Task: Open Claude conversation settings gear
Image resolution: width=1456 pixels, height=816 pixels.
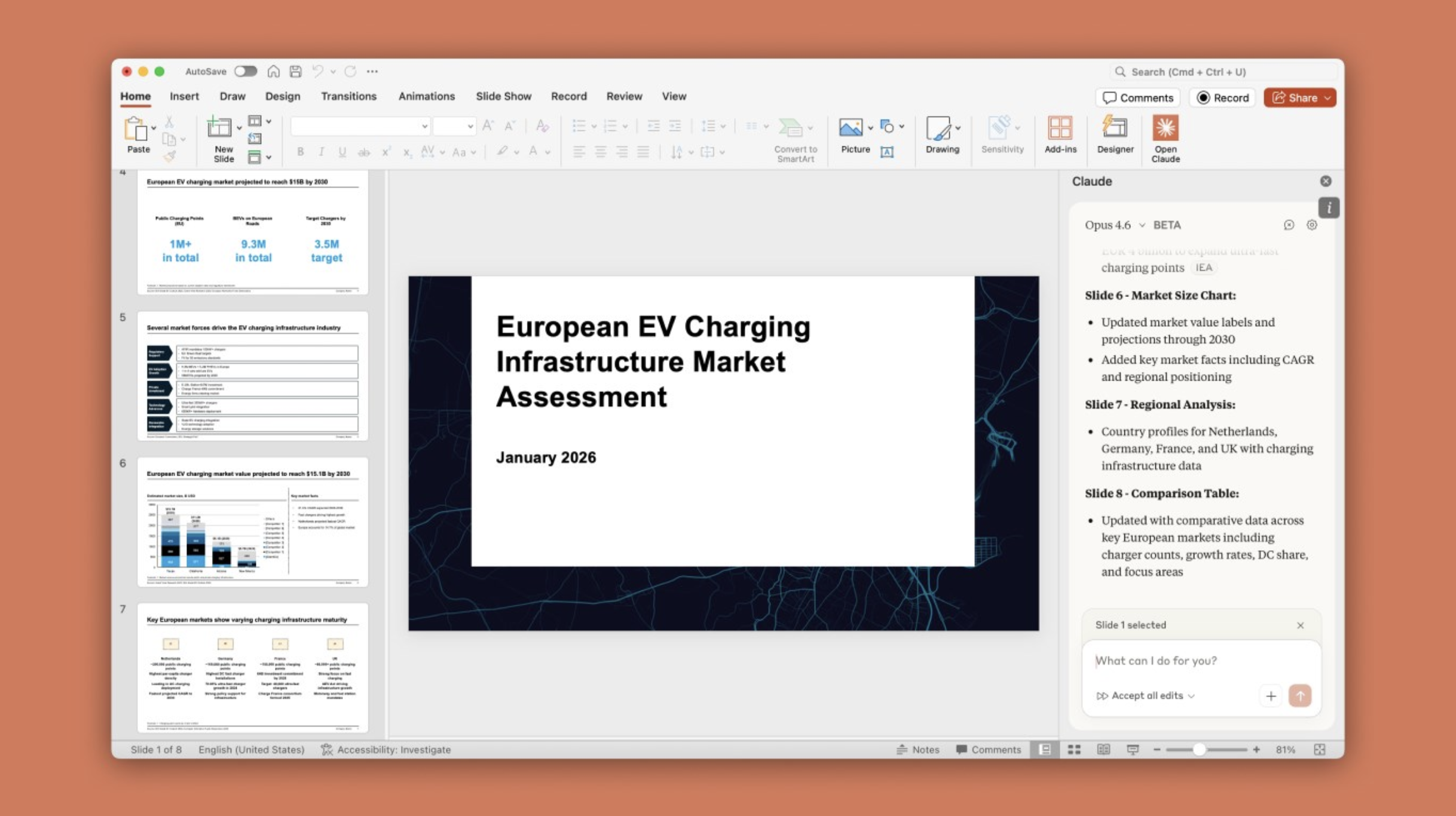Action: click(x=1311, y=225)
